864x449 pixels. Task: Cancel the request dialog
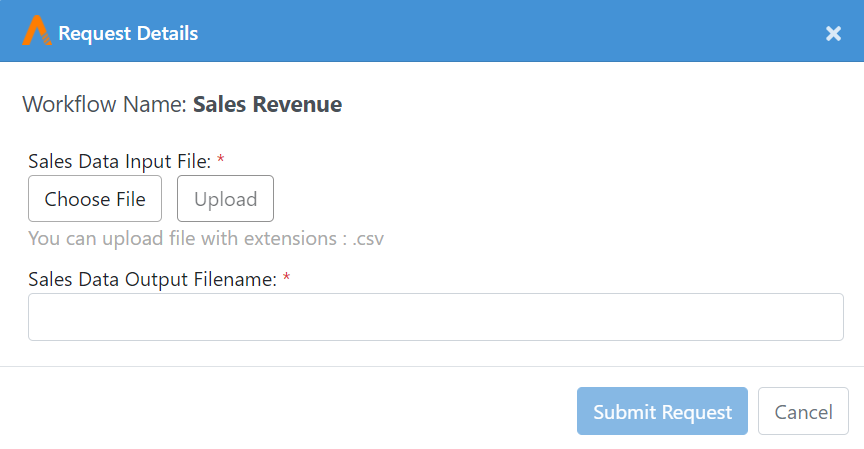(803, 411)
